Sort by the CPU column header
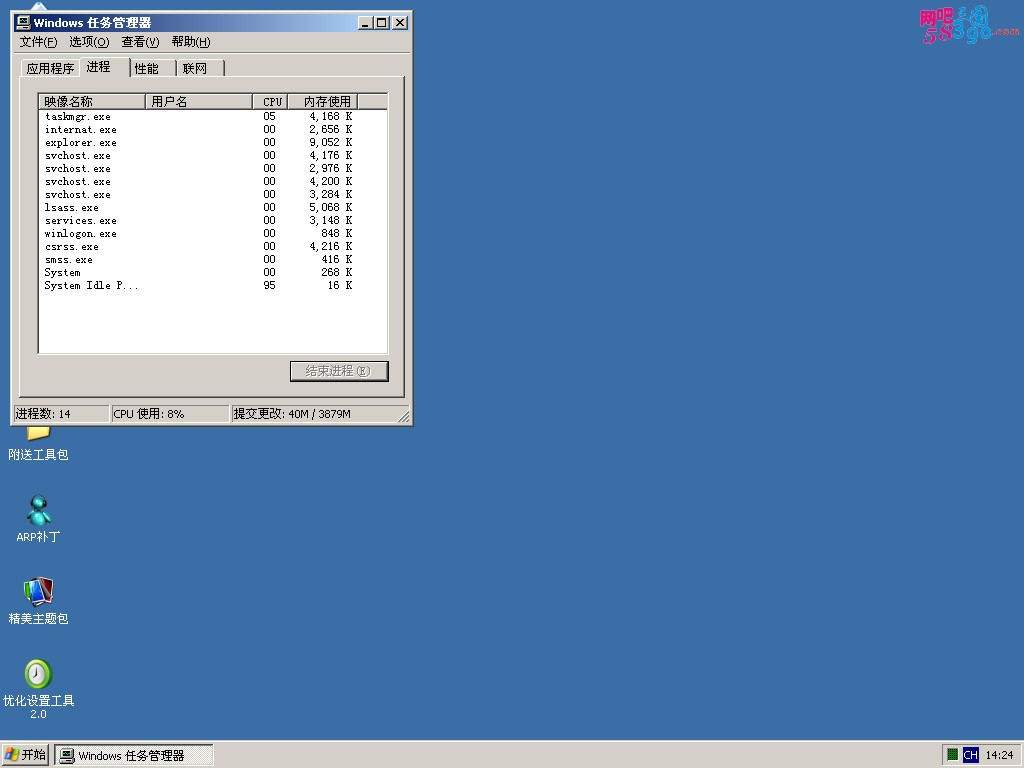The width and height of the screenshot is (1024, 768). 272,102
